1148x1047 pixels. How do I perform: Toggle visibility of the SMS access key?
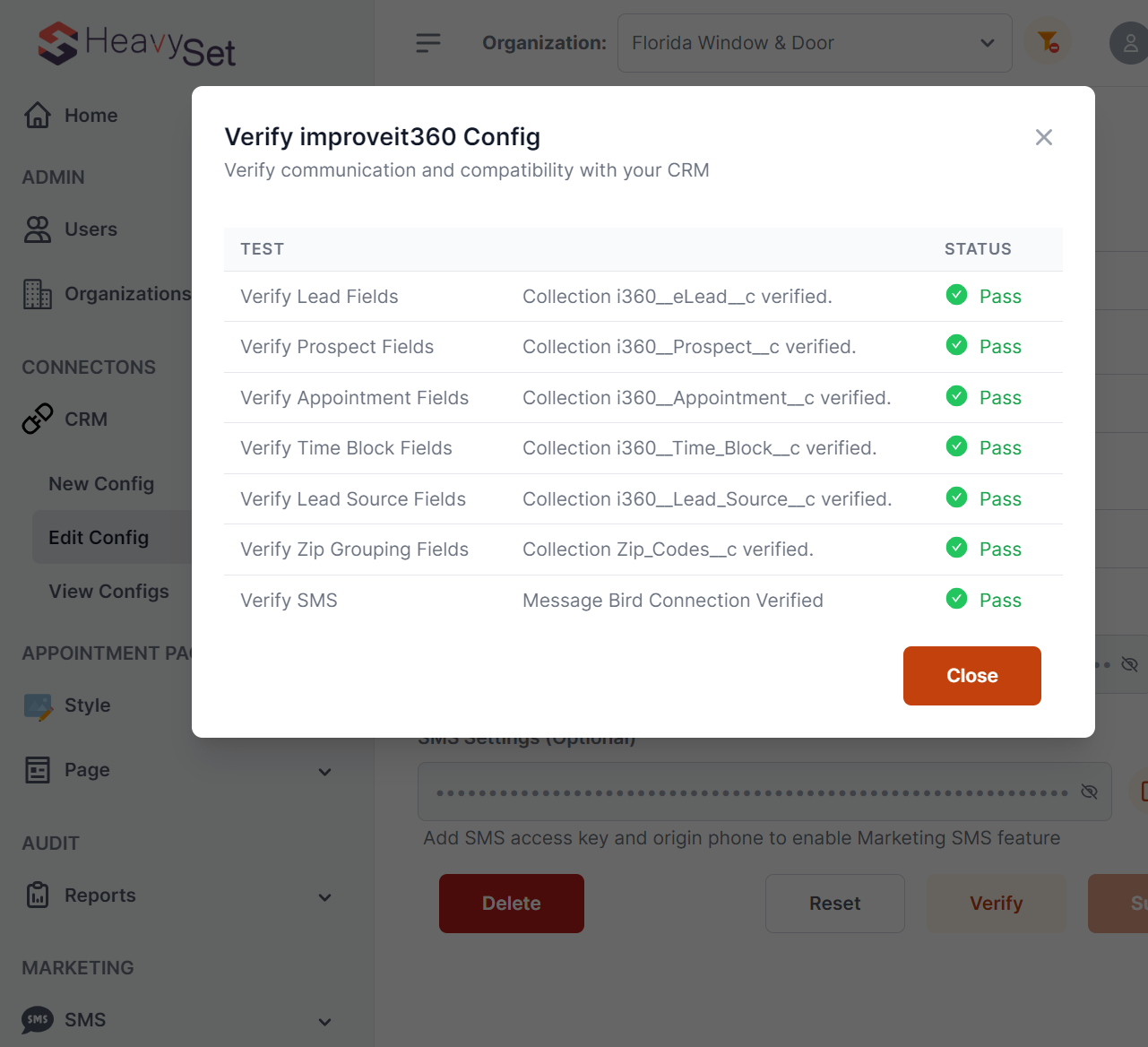coord(1090,792)
